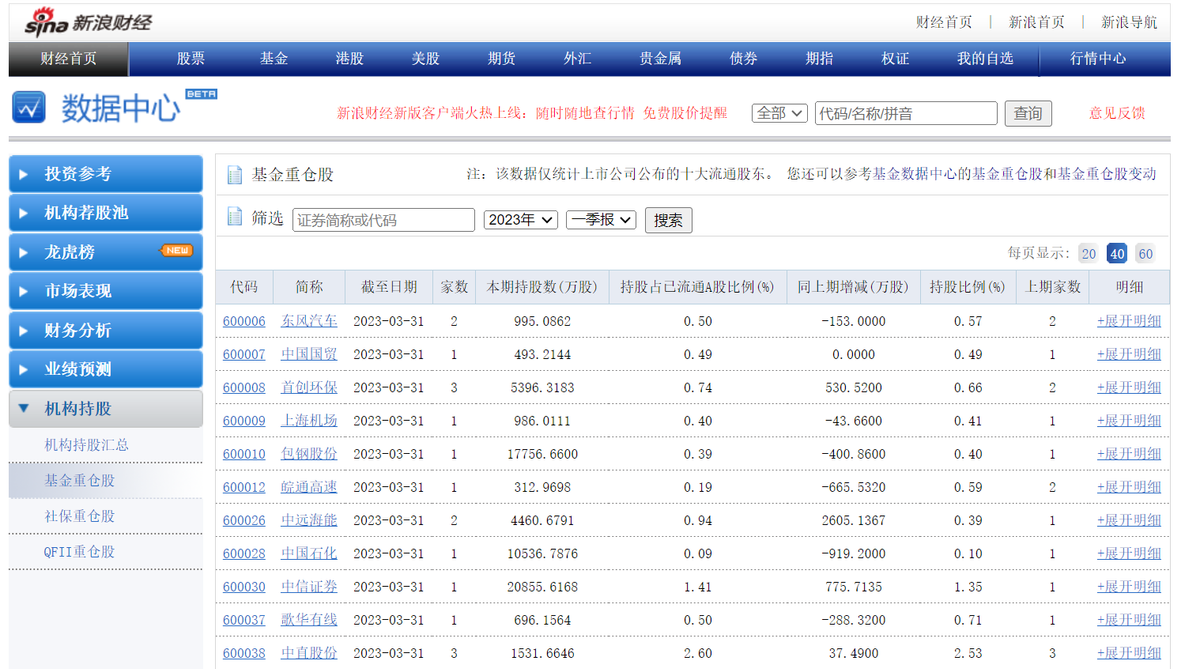The width and height of the screenshot is (1200, 669).
Task: Open the 基金重仓股变动 link in the note
Action: pyautogui.click(x=1107, y=174)
